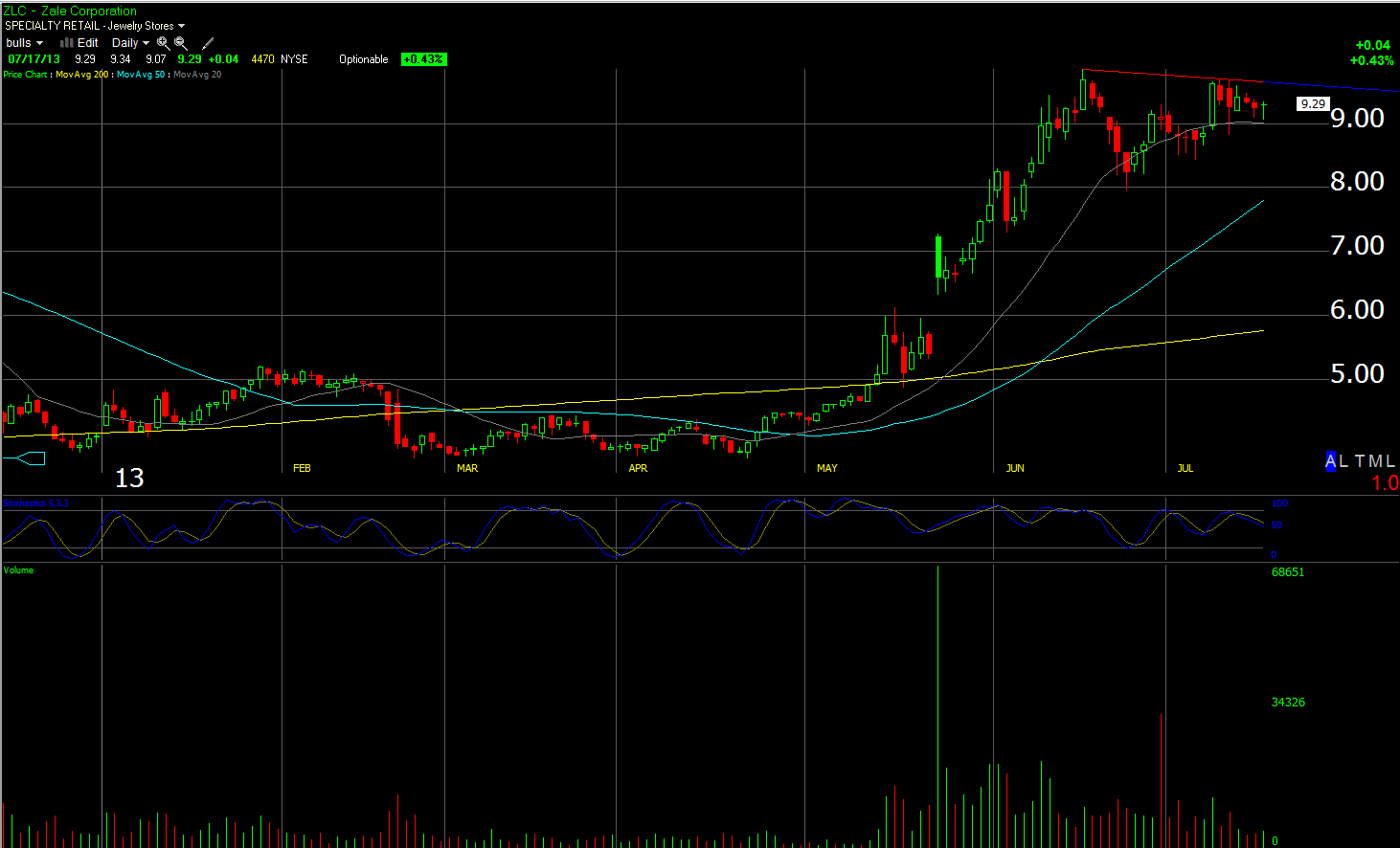The width and height of the screenshot is (1400, 848).
Task: Click the ZLC - Zale Corporation symbol title
Action: (x=70, y=11)
